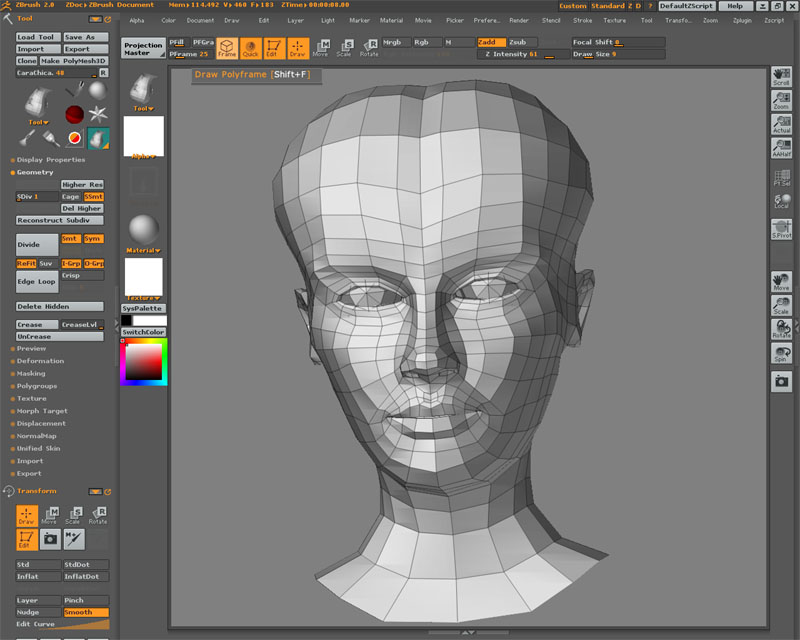Open the Stroke menu
Viewport: 800px width, 640px height.
[582, 20]
